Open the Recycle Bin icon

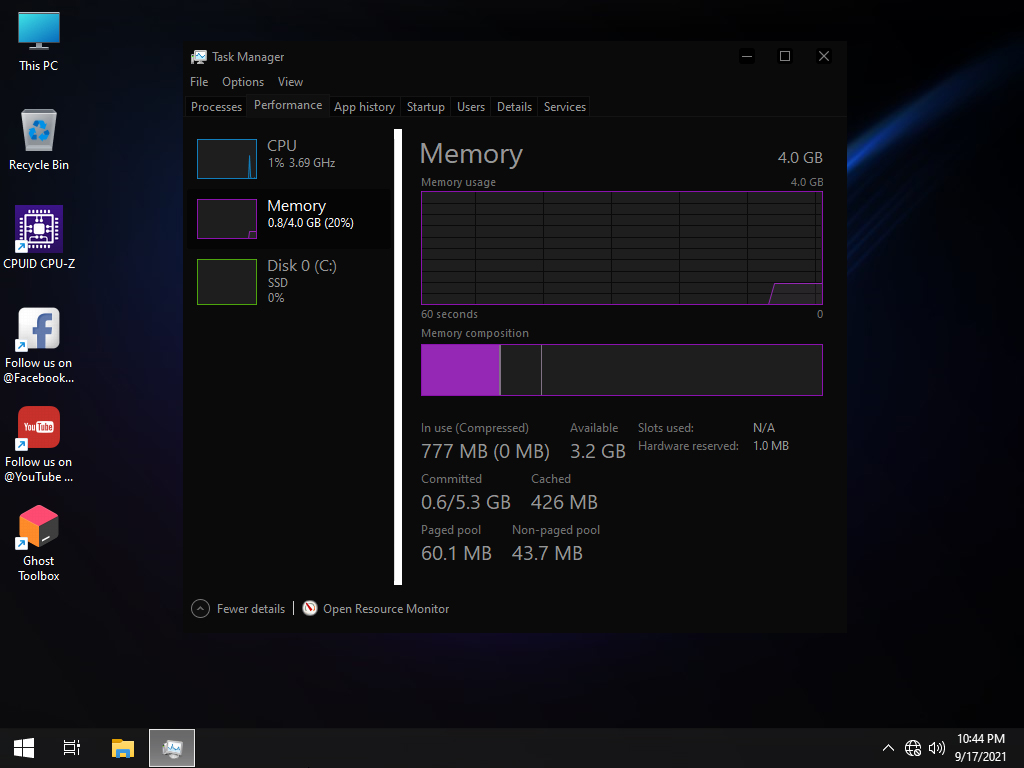[x=39, y=140]
